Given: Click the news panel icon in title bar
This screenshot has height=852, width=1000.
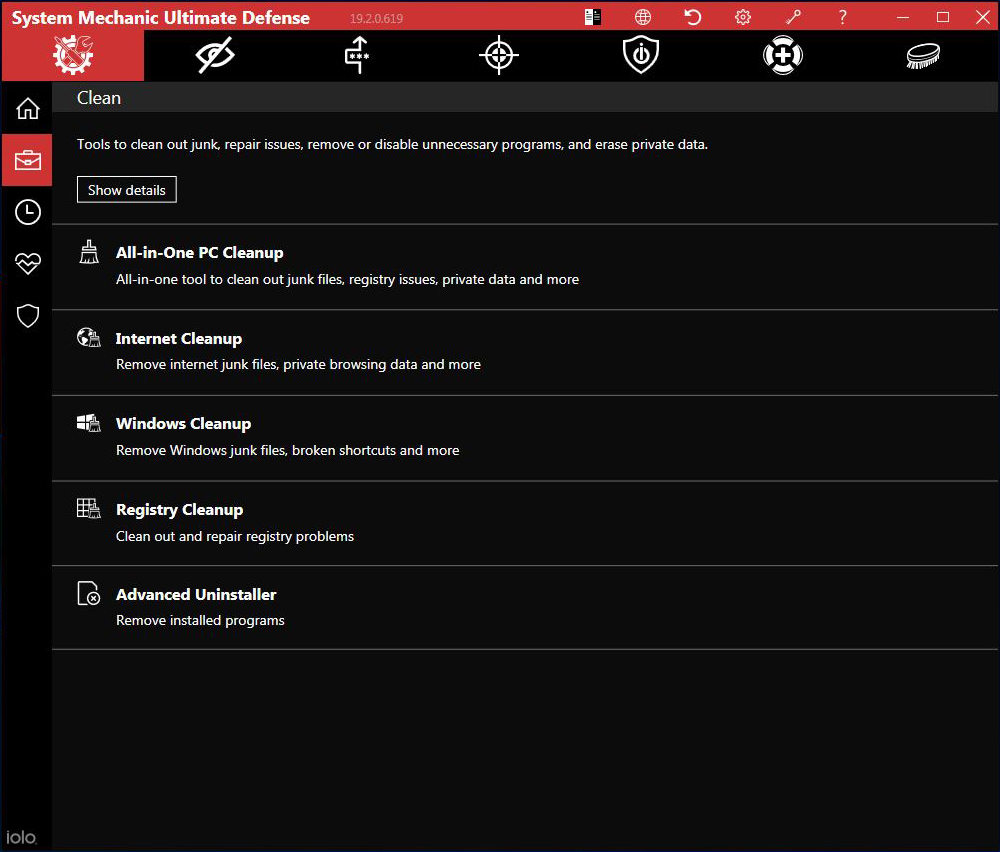Looking at the screenshot, I should 592,17.
